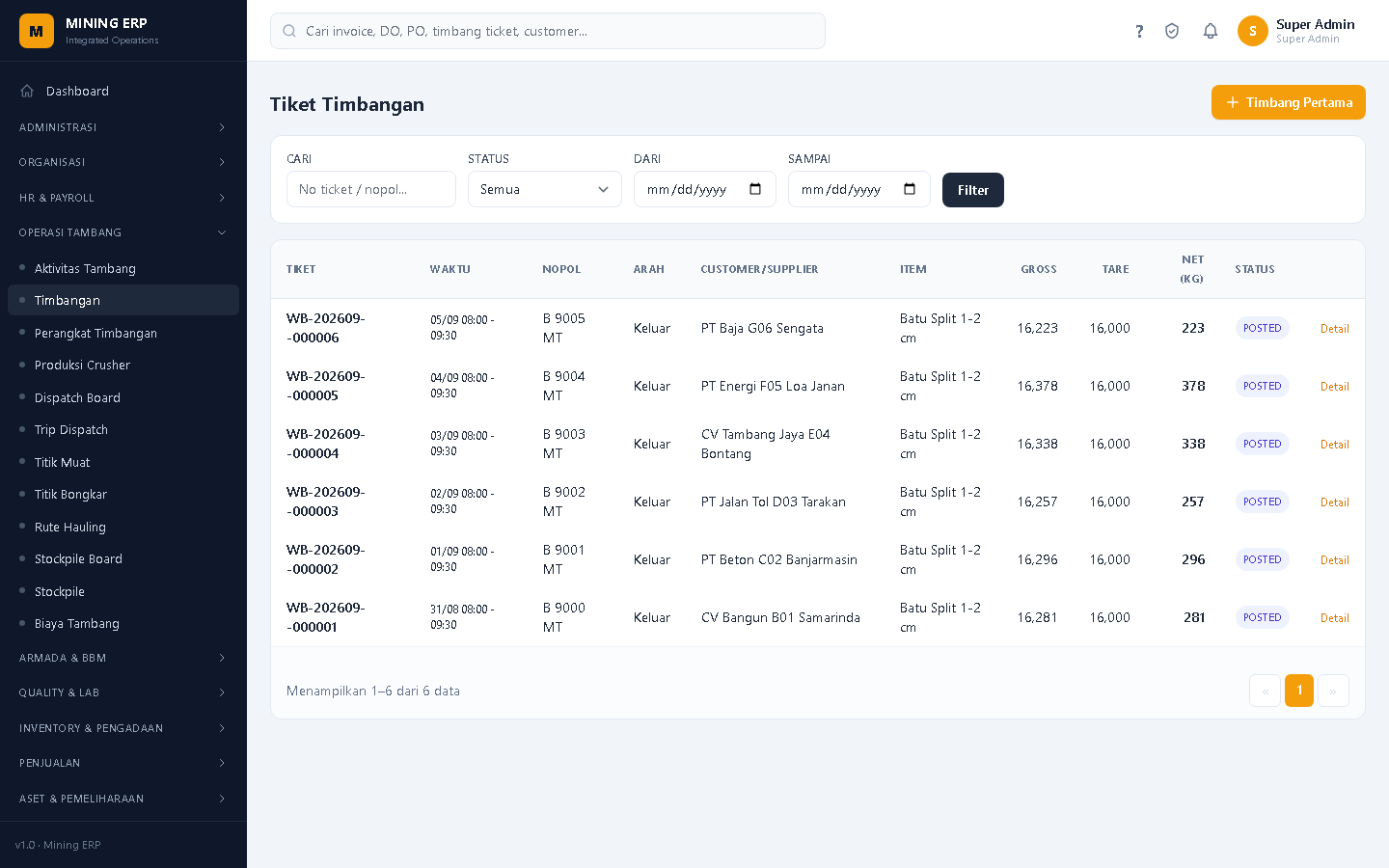Open Biaya Tambang menu item
This screenshot has width=1389, height=868.
pyautogui.click(x=123, y=623)
